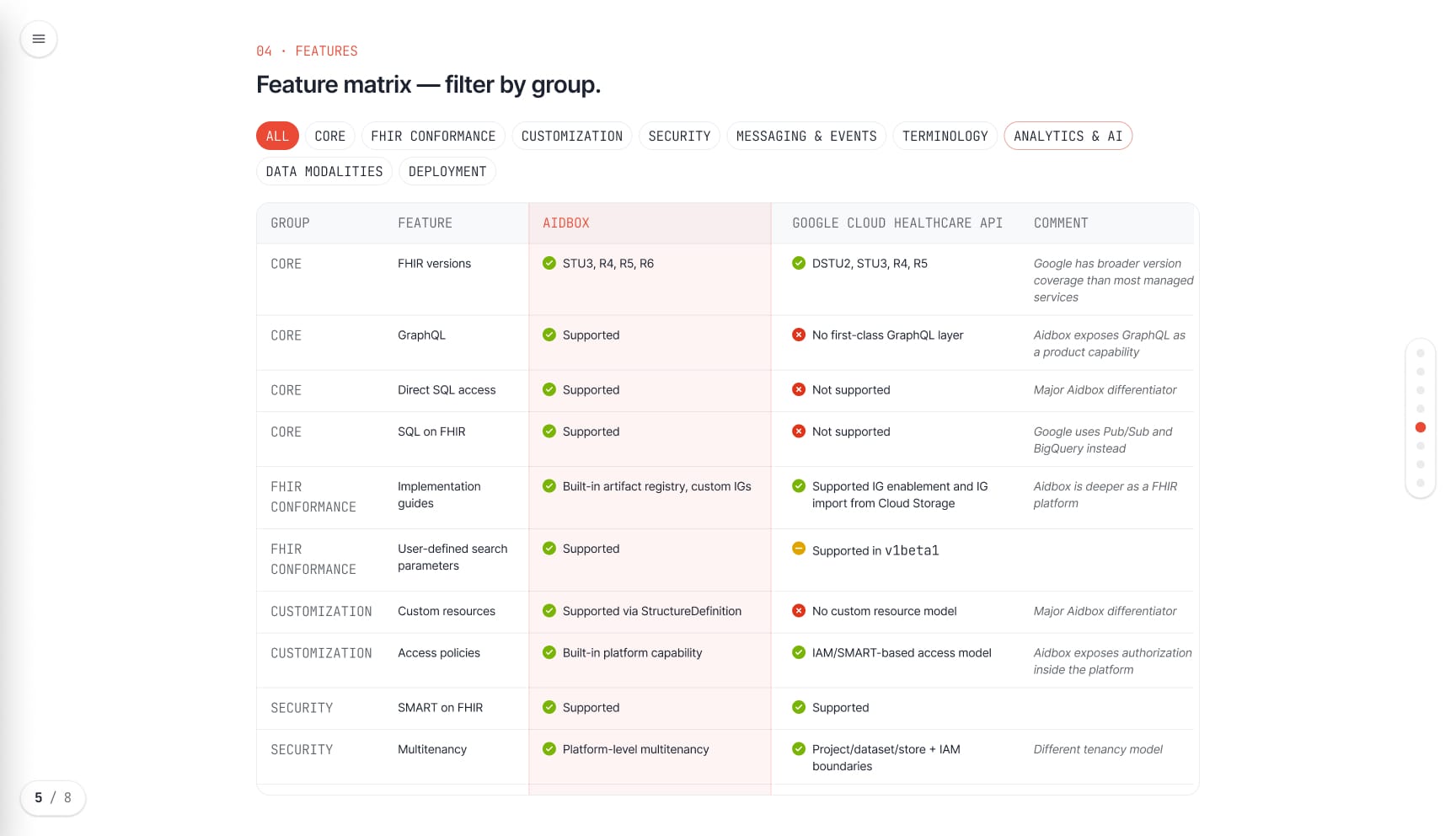Click red cross icon beside No first-class GraphQL layer
Screen dimensions: 1456x836
coord(799,335)
